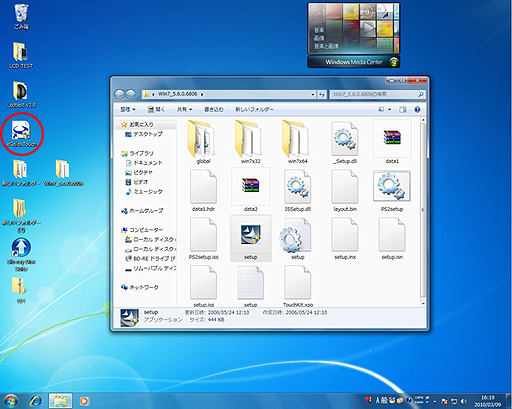
Task: Open the 整理 dropdown menu
Action: click(x=127, y=109)
